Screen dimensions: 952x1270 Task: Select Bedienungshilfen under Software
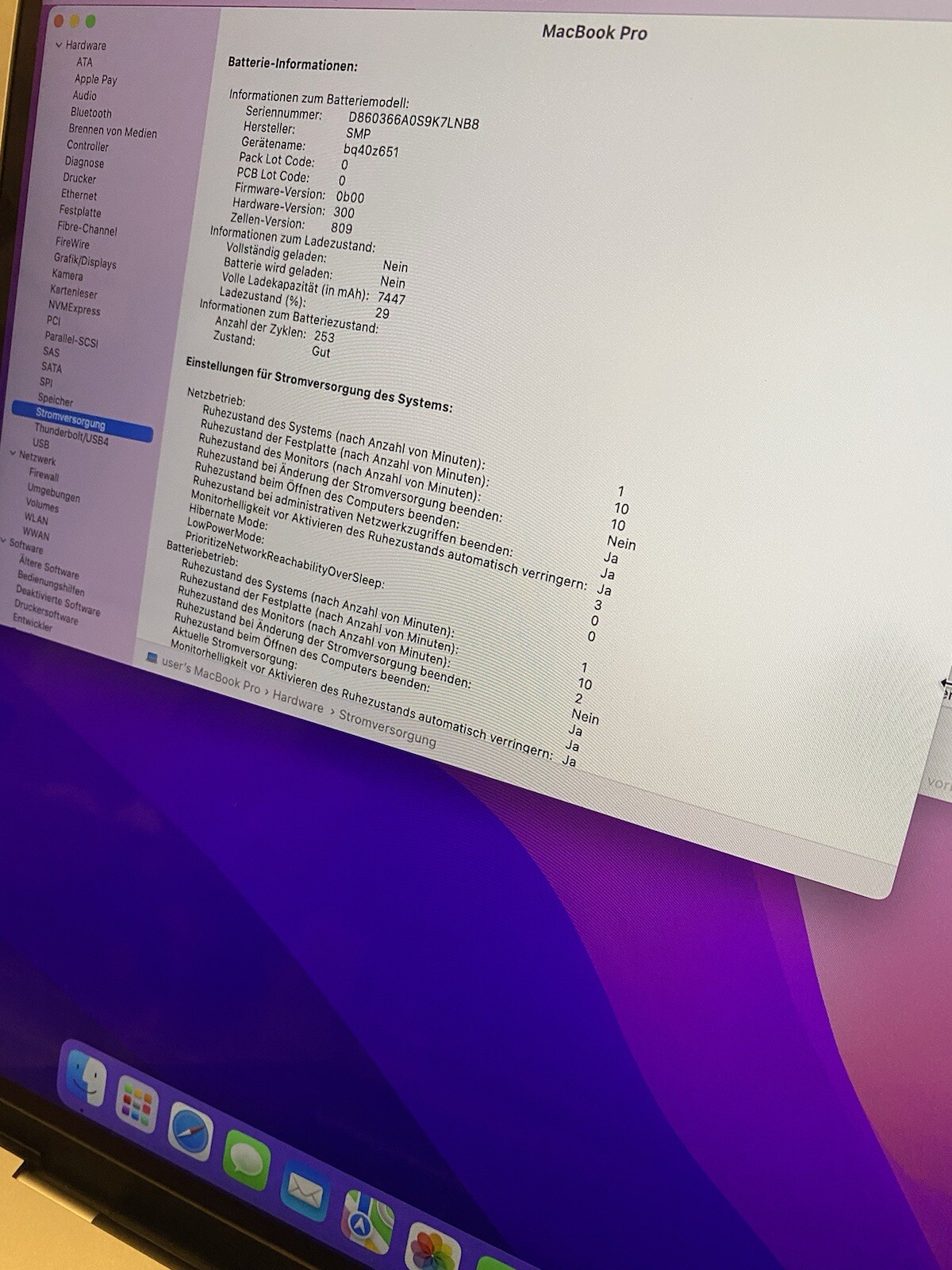pyautogui.click(x=51, y=584)
